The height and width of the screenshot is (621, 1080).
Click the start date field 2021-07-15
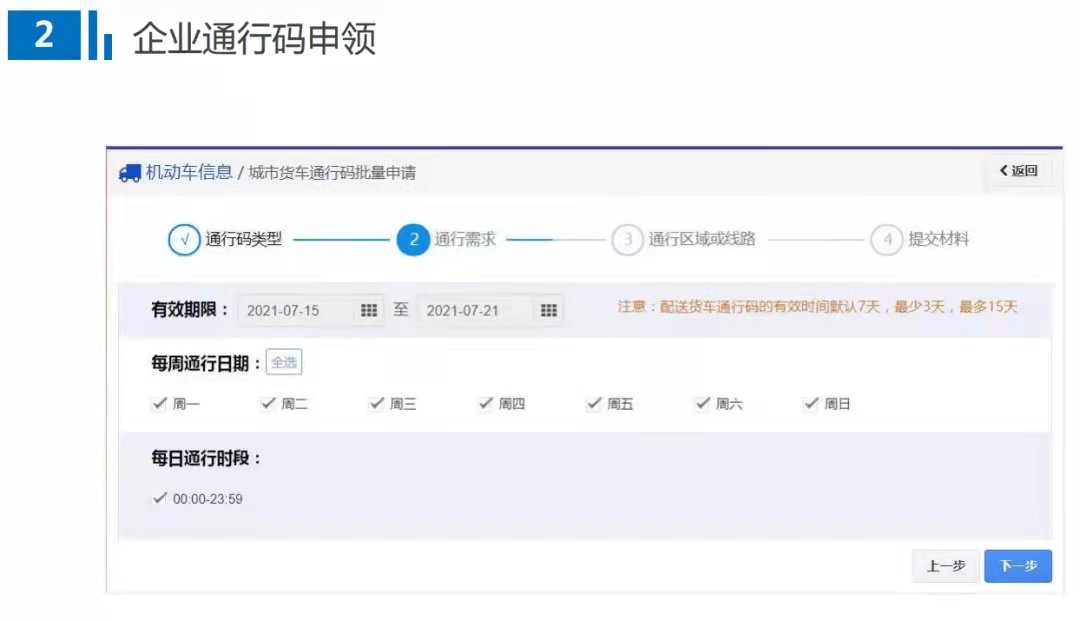click(295, 310)
